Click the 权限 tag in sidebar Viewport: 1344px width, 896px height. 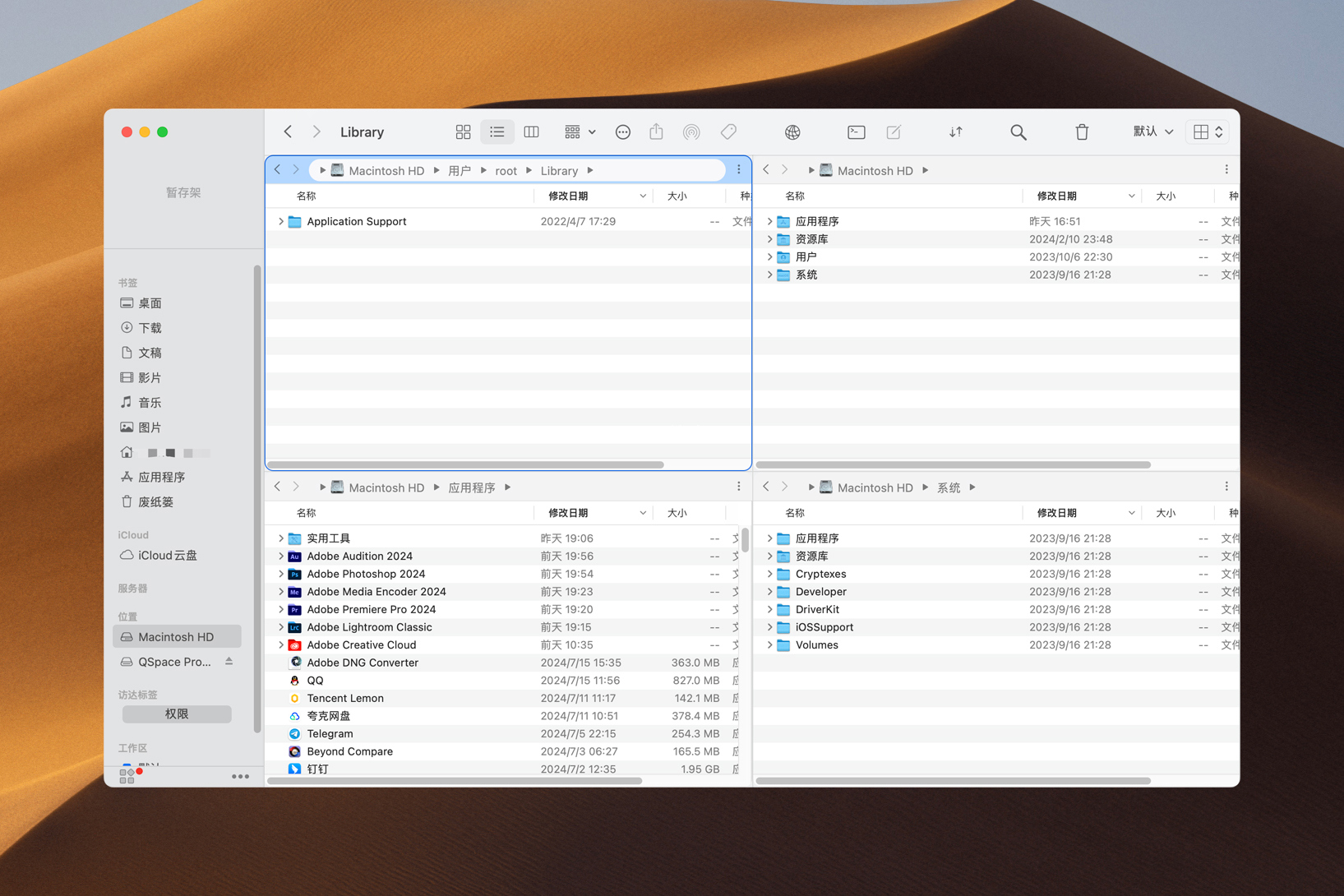point(177,714)
